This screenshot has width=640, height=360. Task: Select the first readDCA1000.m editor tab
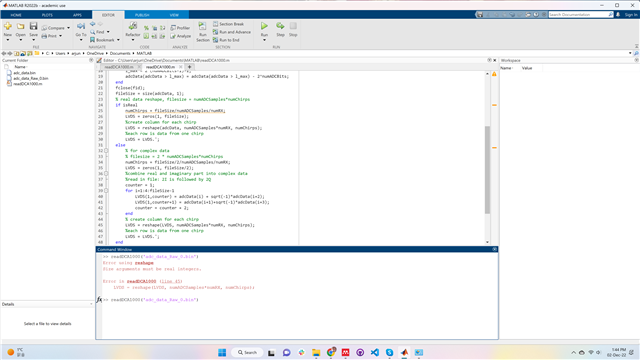[x=118, y=67]
